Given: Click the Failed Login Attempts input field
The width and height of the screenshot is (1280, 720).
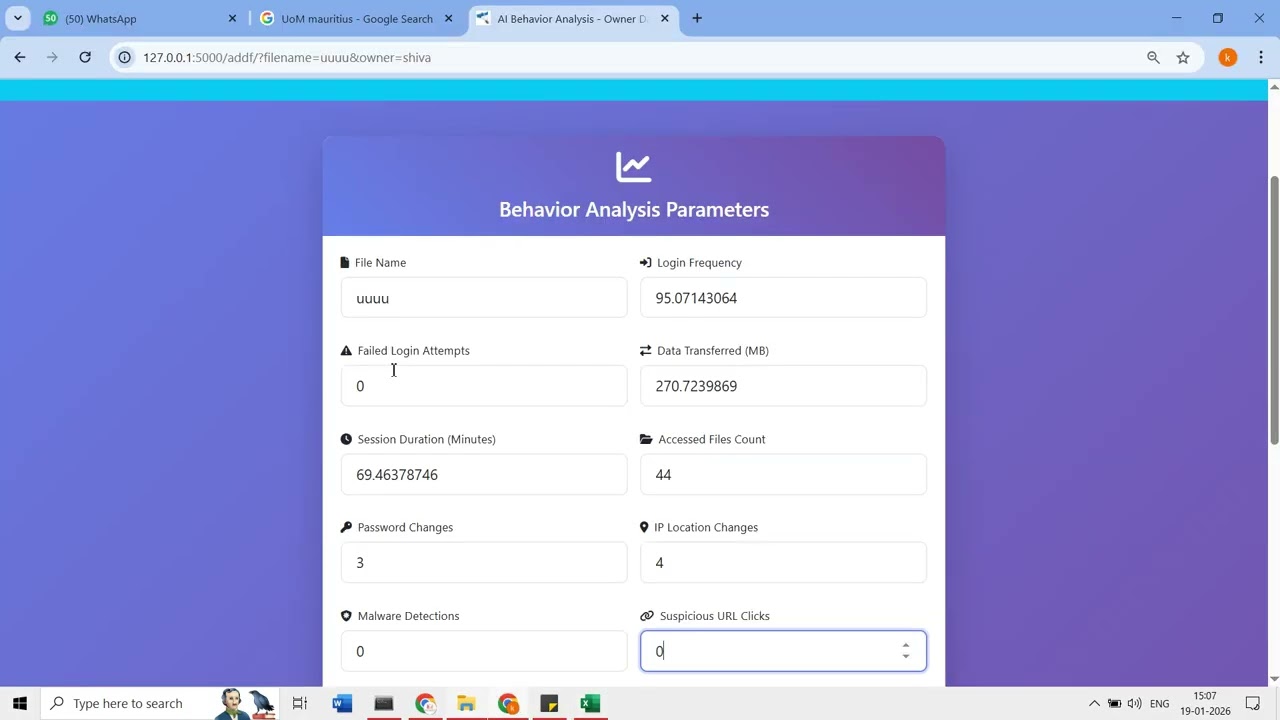Looking at the screenshot, I should [484, 386].
